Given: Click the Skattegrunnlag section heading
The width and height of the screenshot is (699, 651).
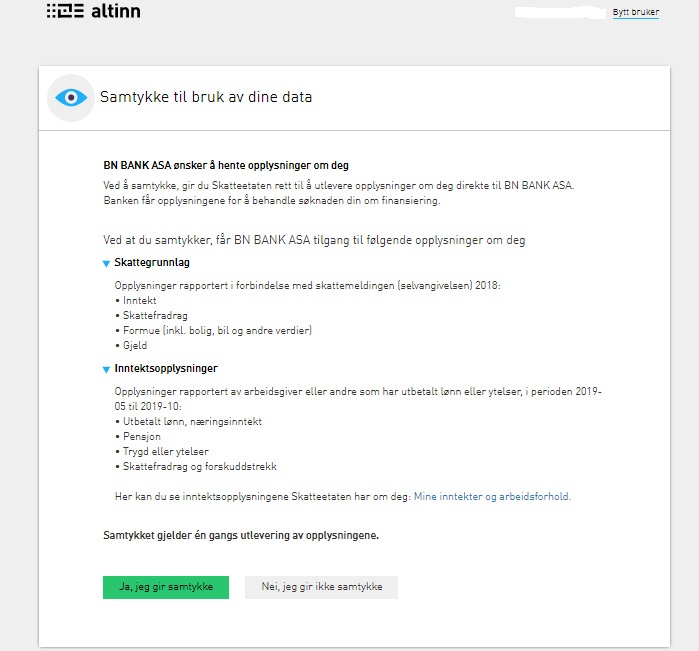Looking at the screenshot, I should [152, 262].
